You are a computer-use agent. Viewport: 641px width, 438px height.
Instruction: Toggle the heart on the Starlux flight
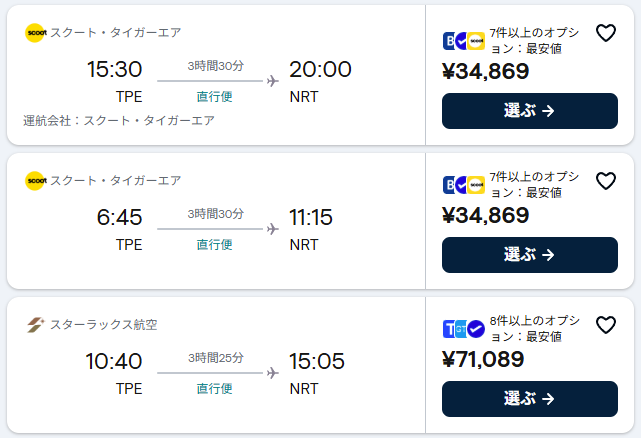[x=605, y=325]
